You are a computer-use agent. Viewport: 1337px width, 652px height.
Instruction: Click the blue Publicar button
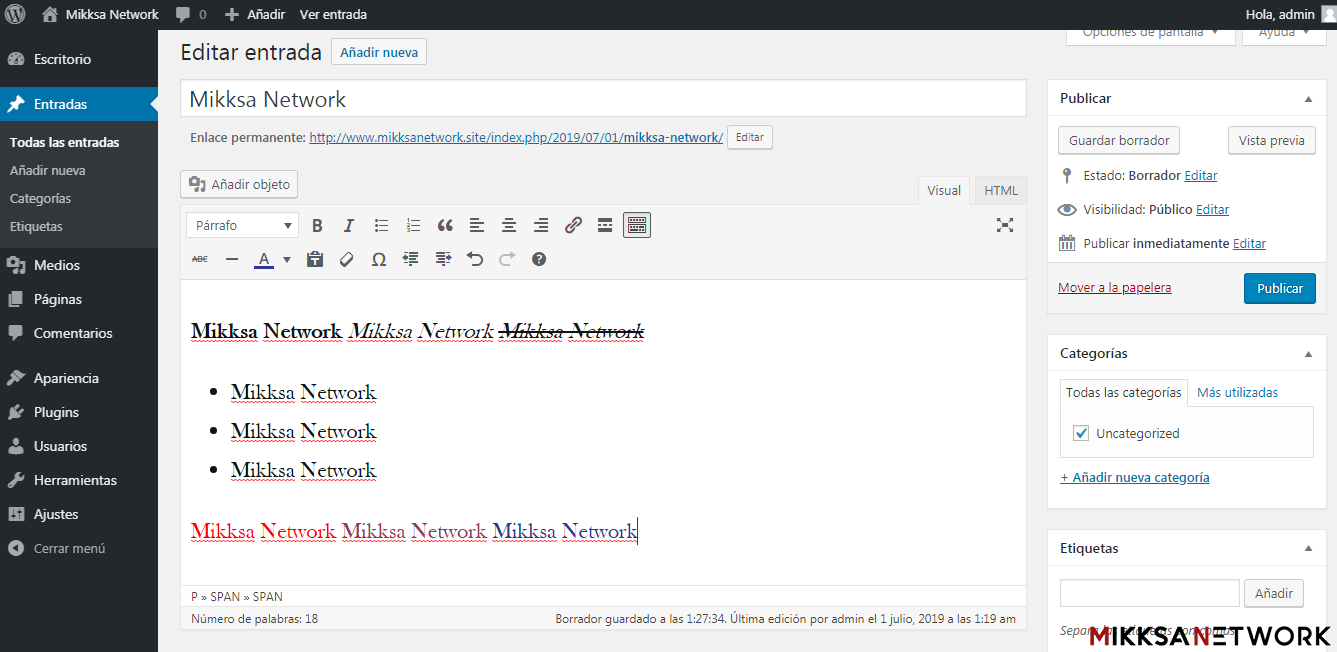(1279, 288)
